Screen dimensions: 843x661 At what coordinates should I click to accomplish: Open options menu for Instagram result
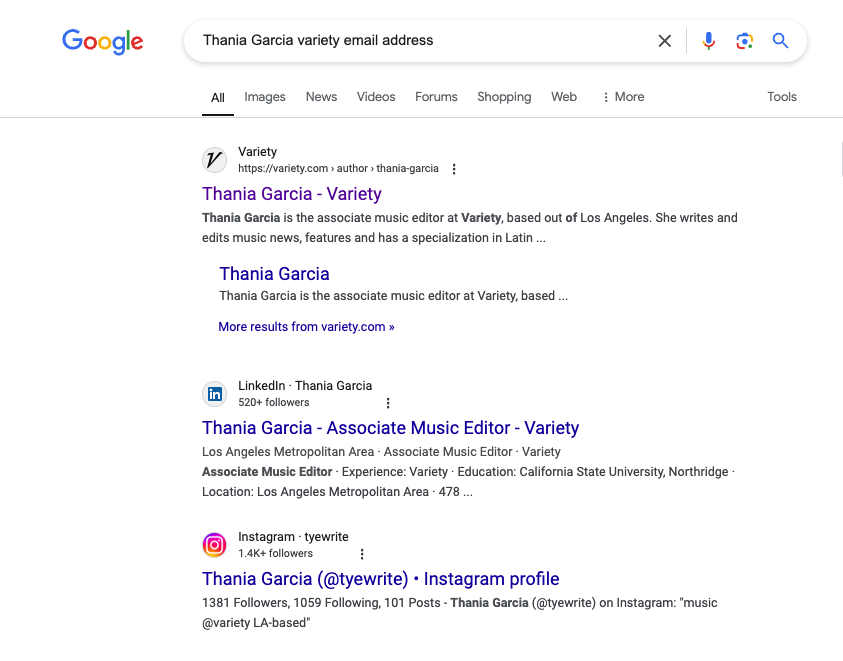[x=362, y=554]
